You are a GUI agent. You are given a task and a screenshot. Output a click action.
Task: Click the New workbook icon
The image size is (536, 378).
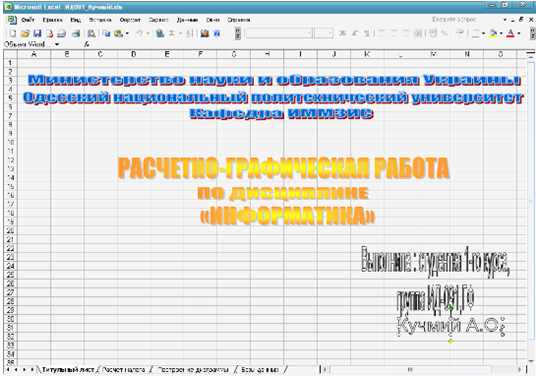point(13,33)
